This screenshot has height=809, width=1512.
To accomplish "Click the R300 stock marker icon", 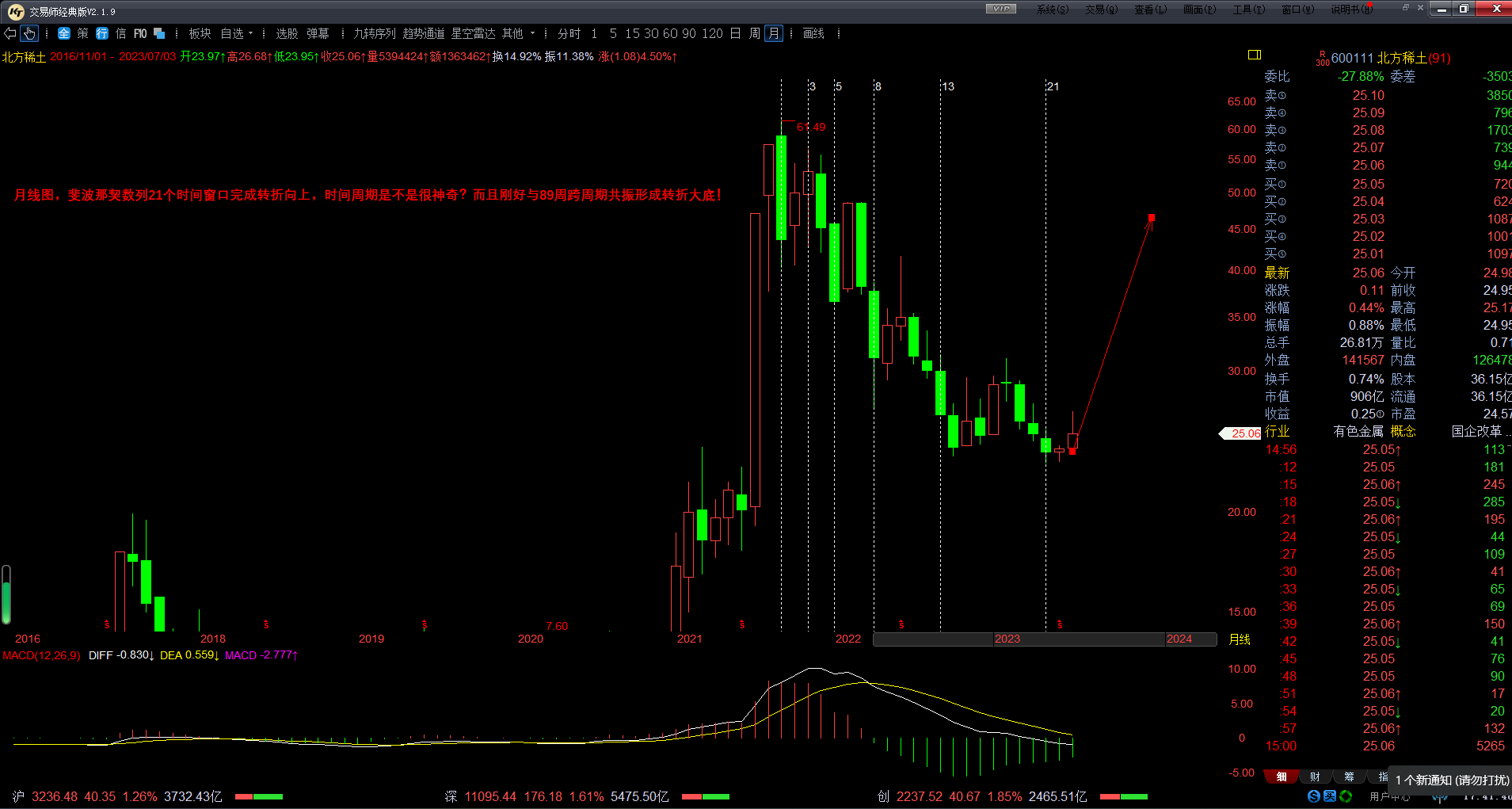I will [1322, 58].
